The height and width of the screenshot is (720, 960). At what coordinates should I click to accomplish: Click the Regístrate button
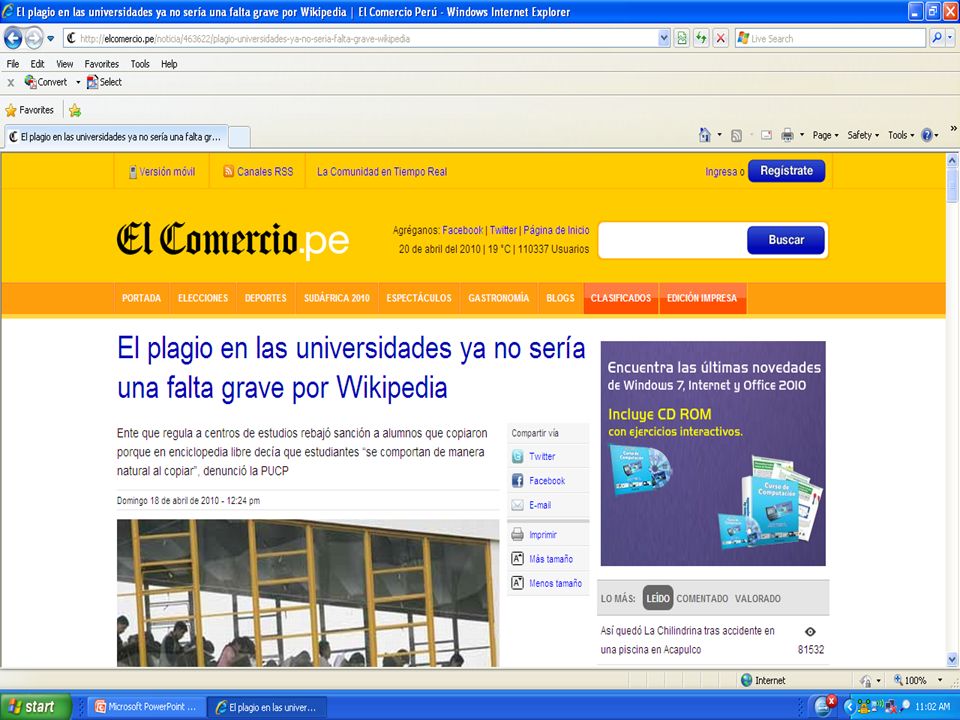point(786,171)
